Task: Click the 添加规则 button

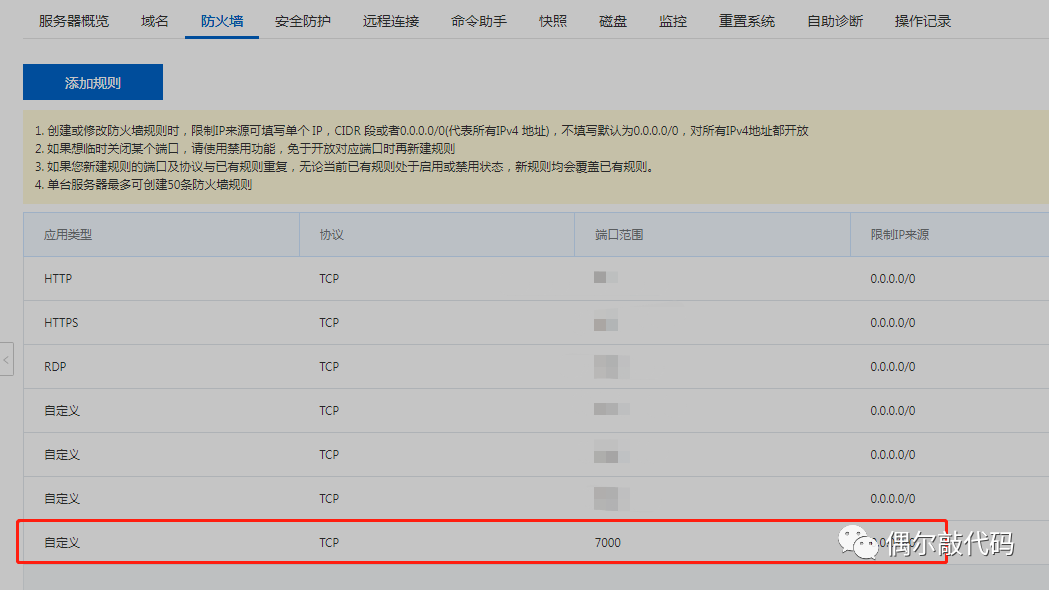Action: tap(93, 82)
